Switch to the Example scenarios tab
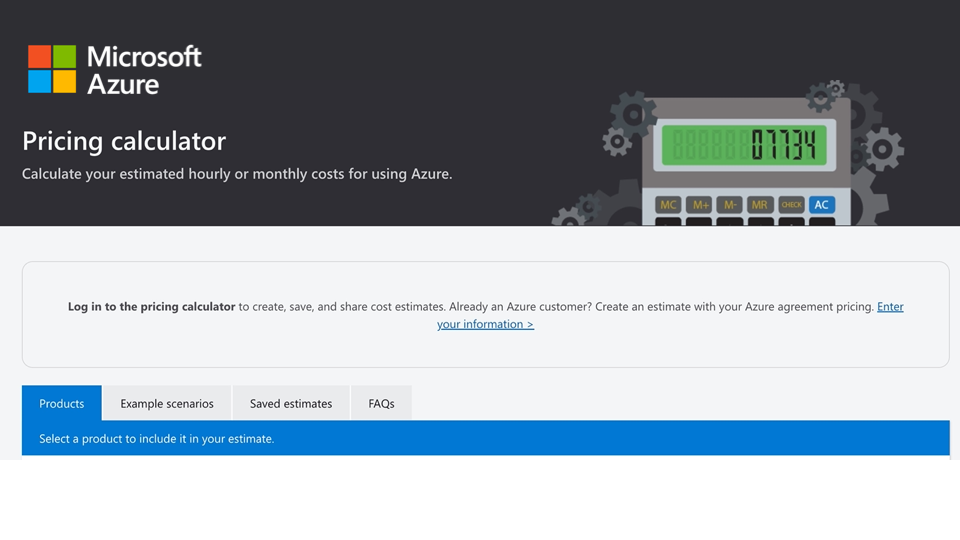The image size is (960, 540). 167,403
